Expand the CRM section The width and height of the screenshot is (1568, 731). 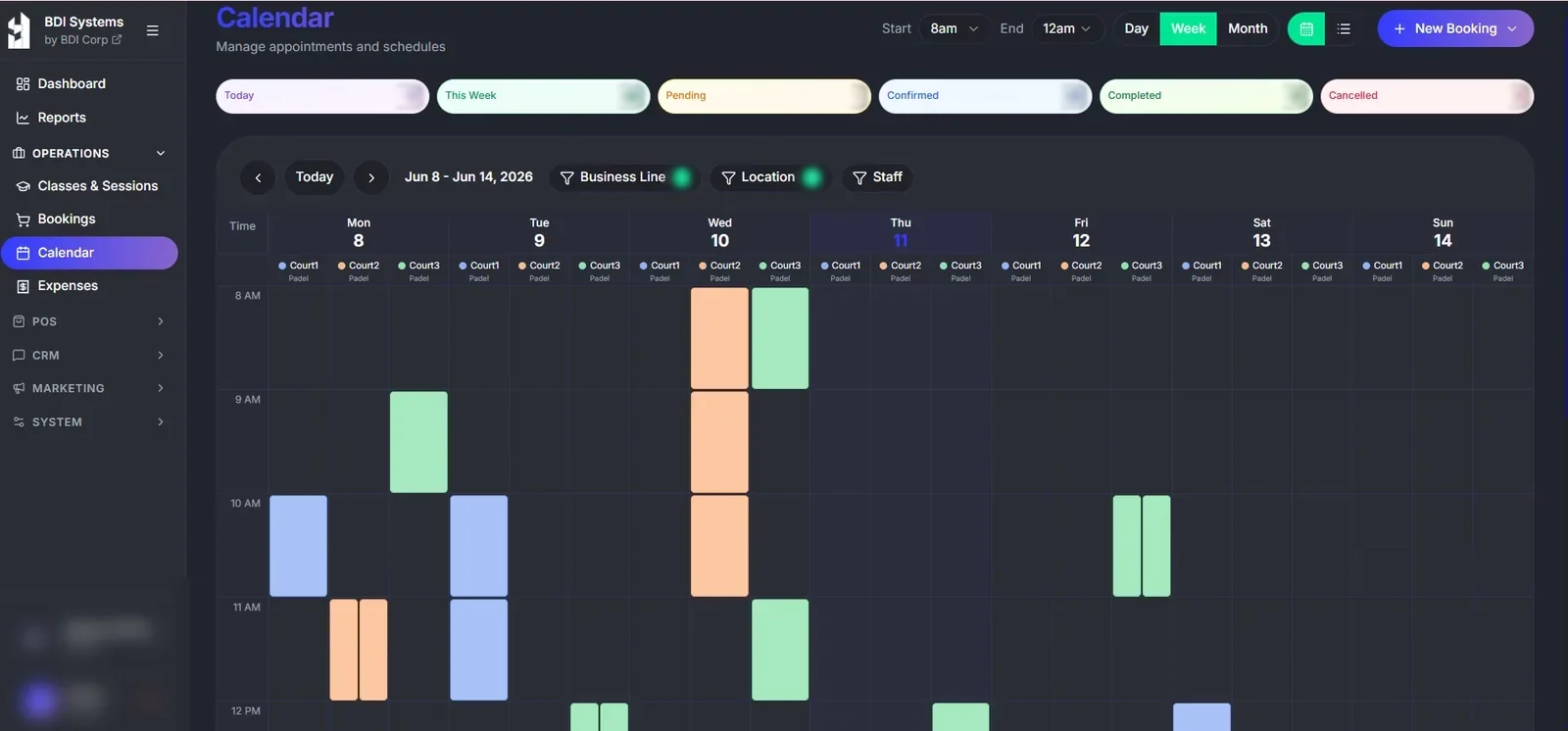[x=89, y=355]
